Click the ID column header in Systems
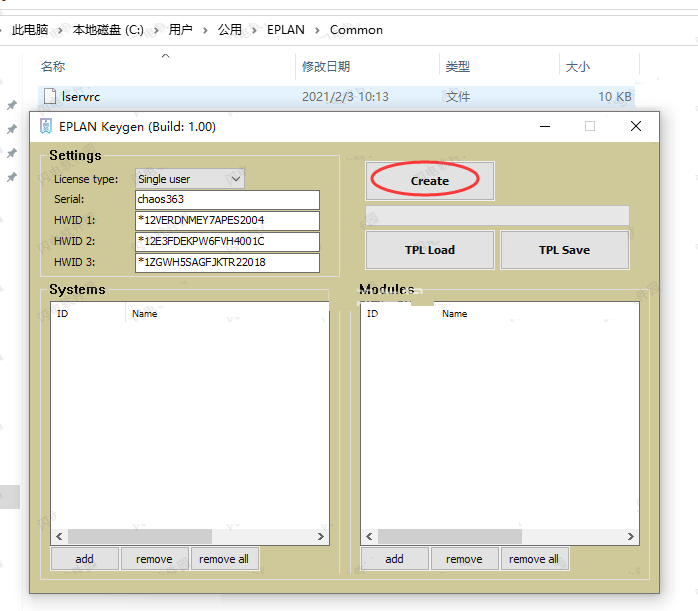 click(x=88, y=313)
